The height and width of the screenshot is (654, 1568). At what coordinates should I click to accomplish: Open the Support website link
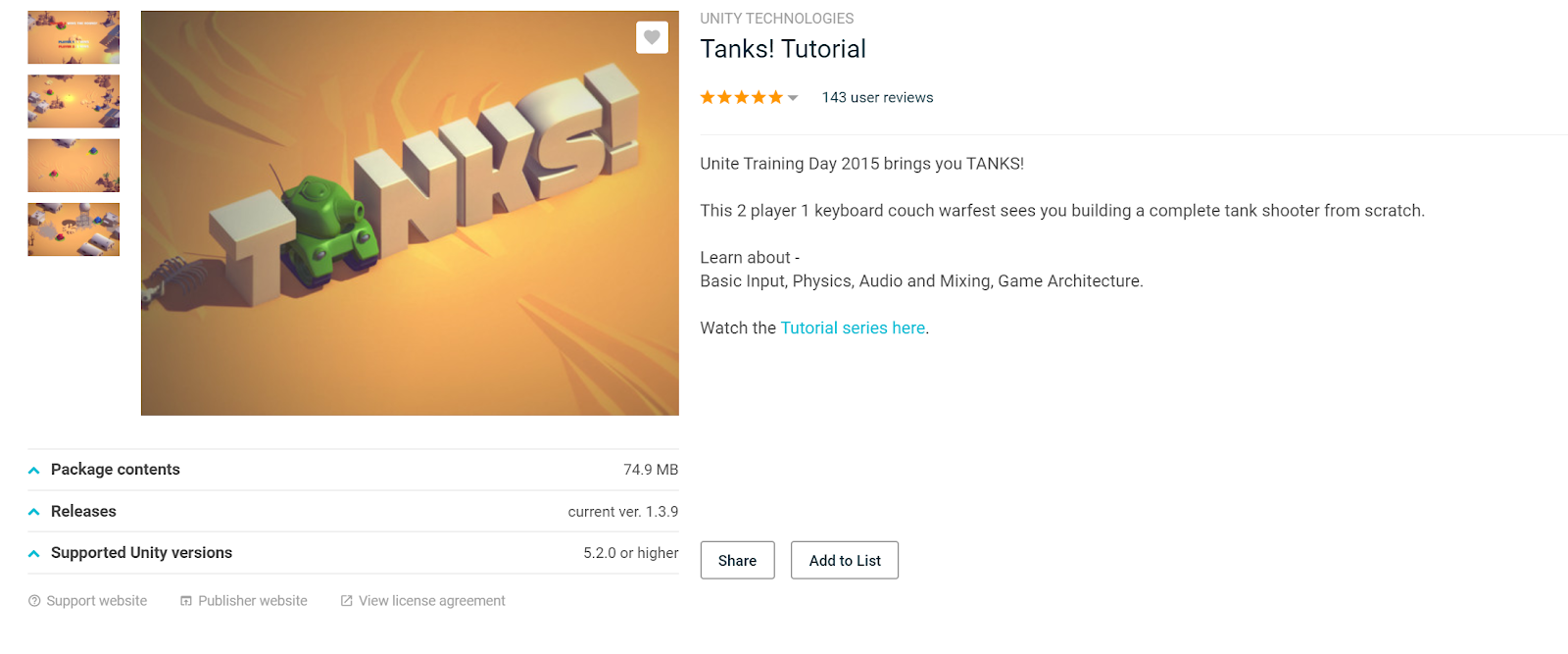(x=96, y=601)
